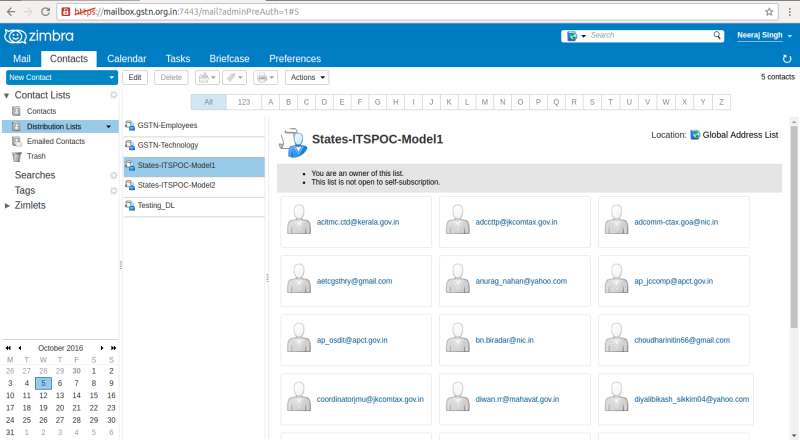Click the search magnifier icon
Viewport: 800px width, 440px height.
tap(717, 35)
